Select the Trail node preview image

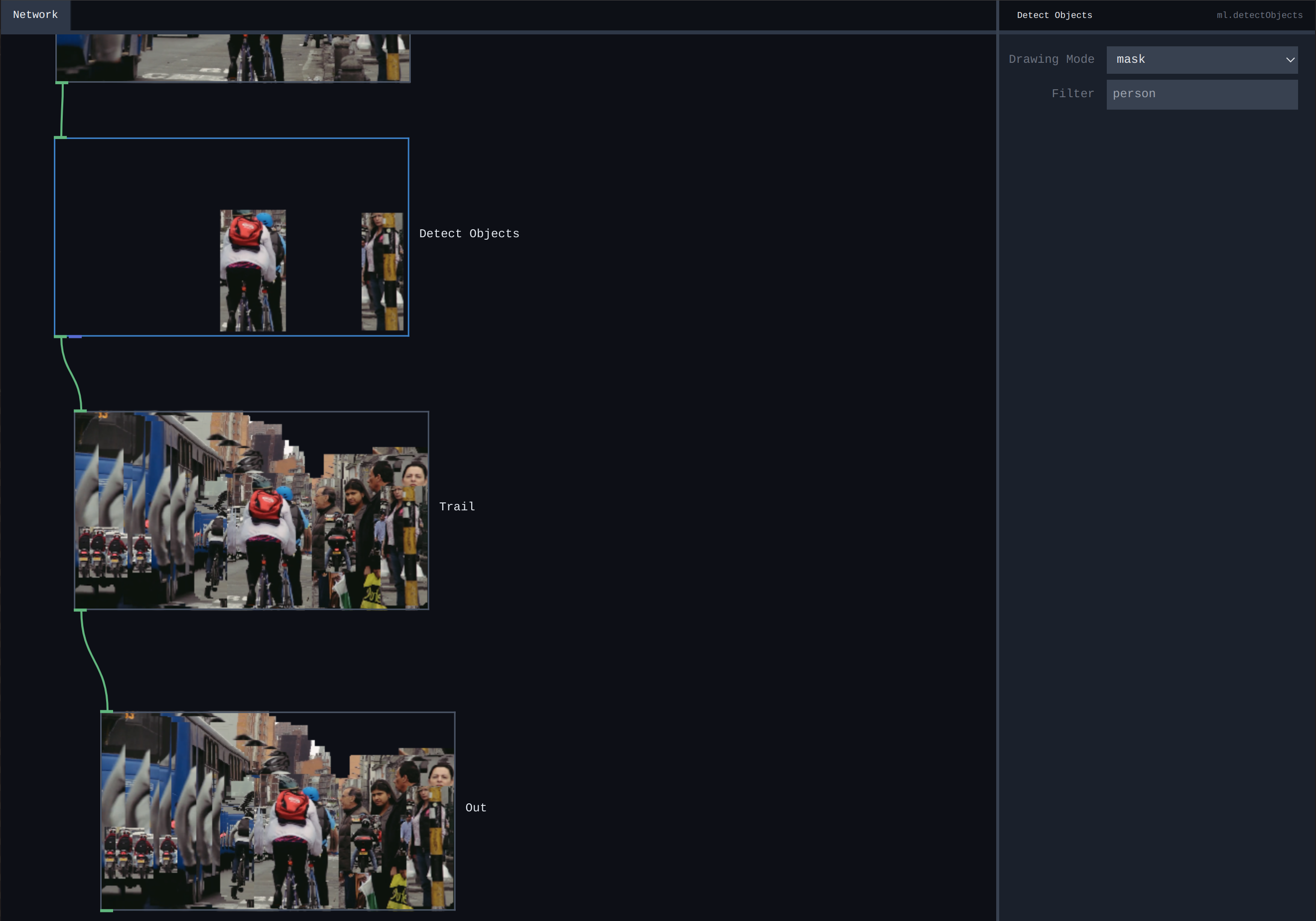pyautogui.click(x=251, y=510)
